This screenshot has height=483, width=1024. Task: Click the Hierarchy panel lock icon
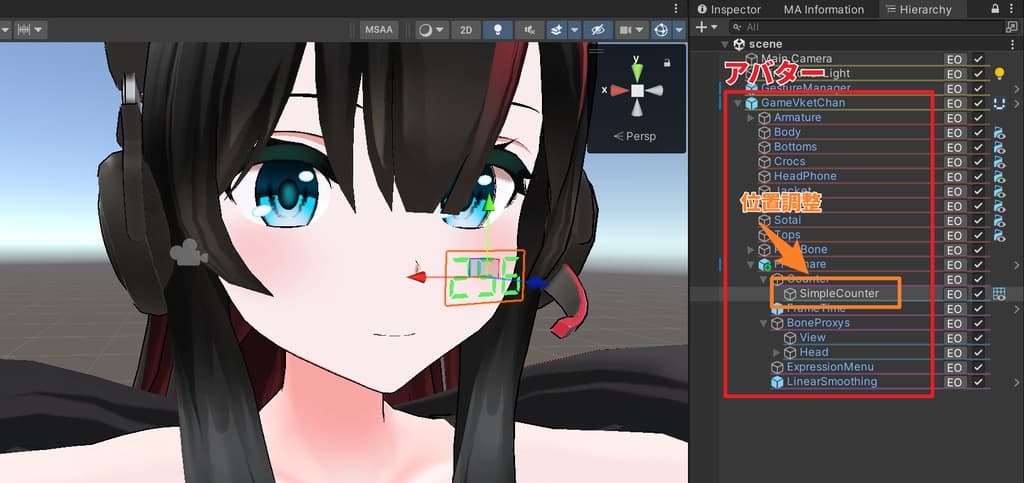(x=995, y=9)
